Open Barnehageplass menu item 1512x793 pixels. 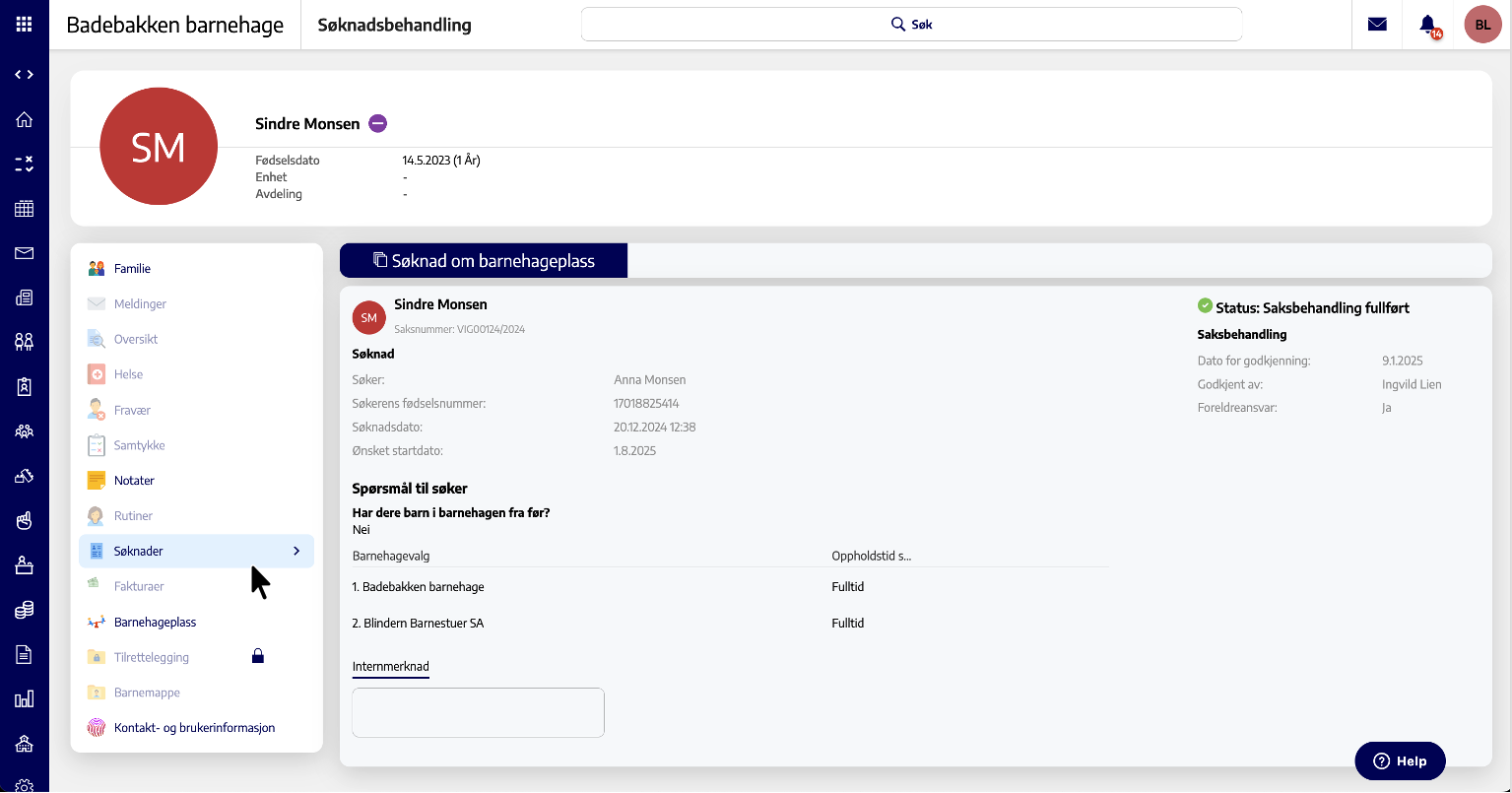155,623
